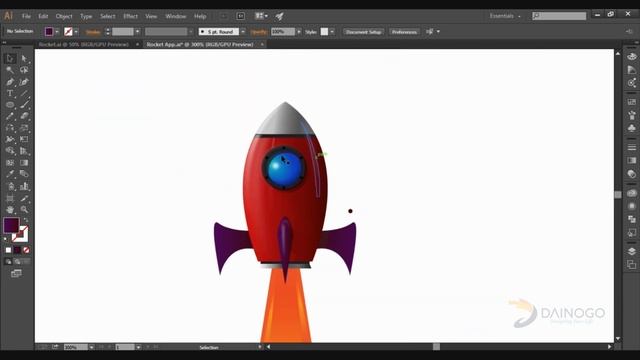
Task: Activate the Hand tool
Action: [10, 209]
